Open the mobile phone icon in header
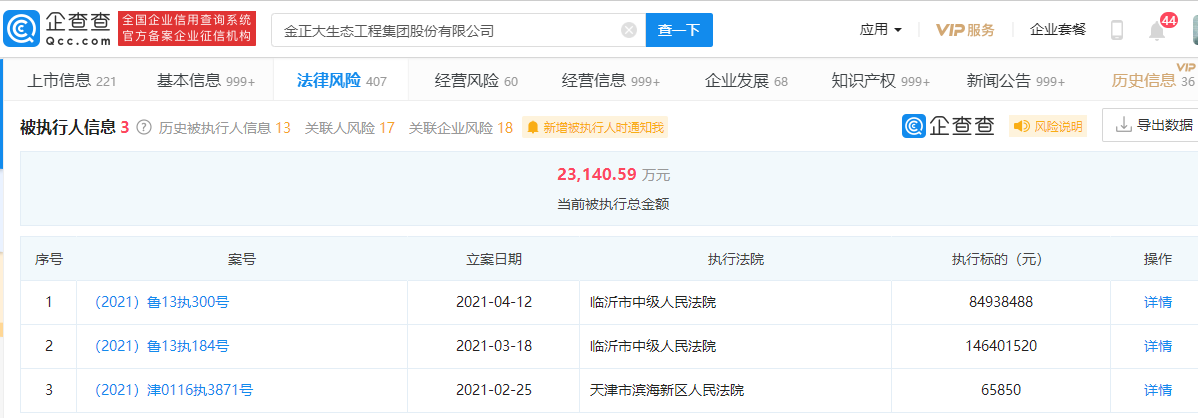The height and width of the screenshot is (418, 1198). pyautogui.click(x=1117, y=31)
